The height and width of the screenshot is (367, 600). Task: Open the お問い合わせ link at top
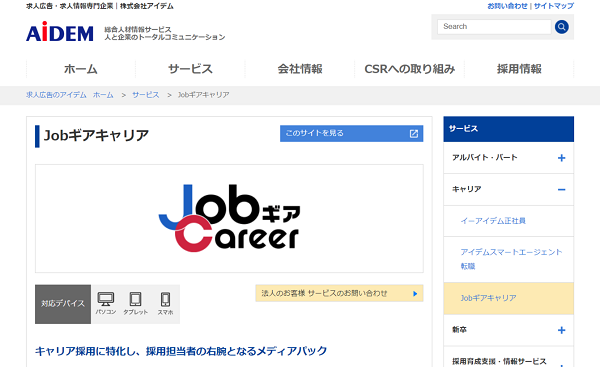coord(507,6)
